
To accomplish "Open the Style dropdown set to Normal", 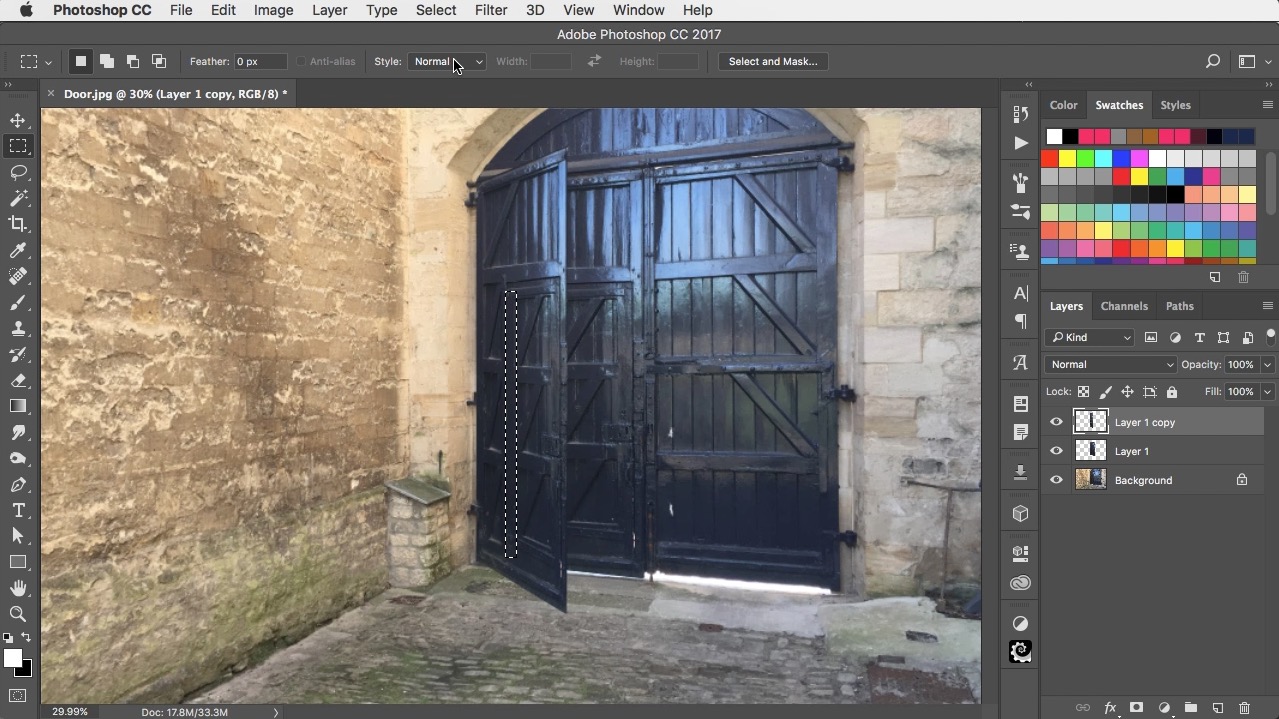I will pos(447,61).
